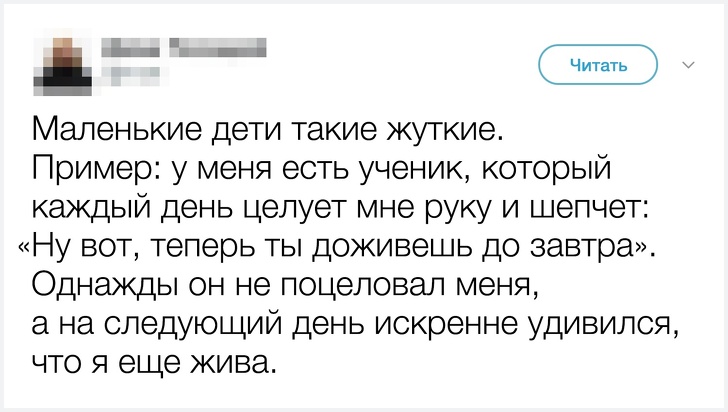Click the phrase 'каждый день целует'
This screenshot has width=728, height=412.
coord(197,206)
